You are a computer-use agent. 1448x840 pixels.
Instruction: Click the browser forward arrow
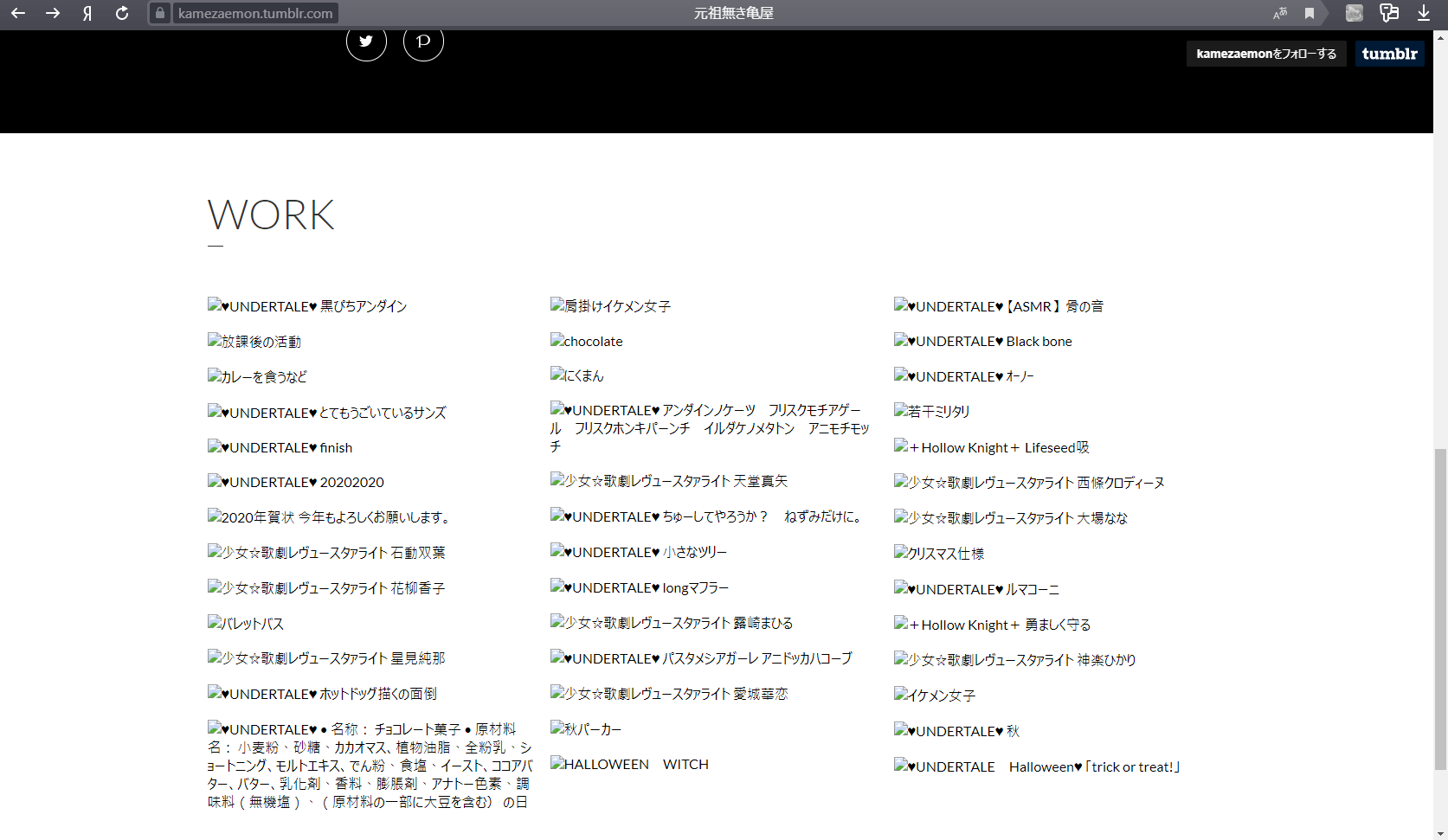click(53, 13)
